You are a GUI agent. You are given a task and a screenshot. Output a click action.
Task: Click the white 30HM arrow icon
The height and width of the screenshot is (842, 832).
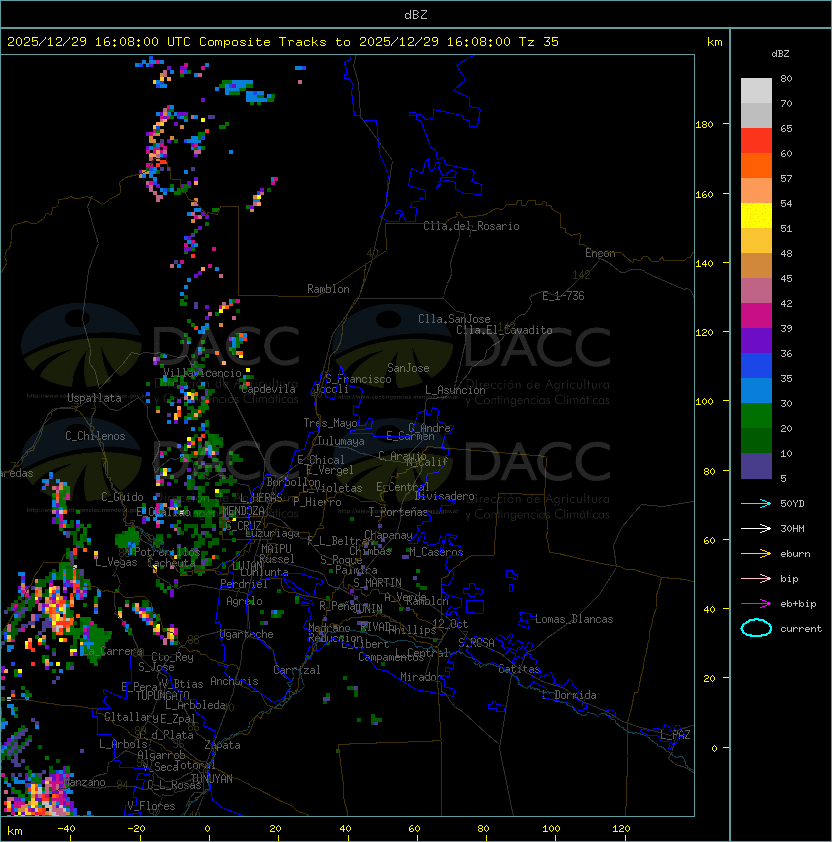(x=756, y=529)
